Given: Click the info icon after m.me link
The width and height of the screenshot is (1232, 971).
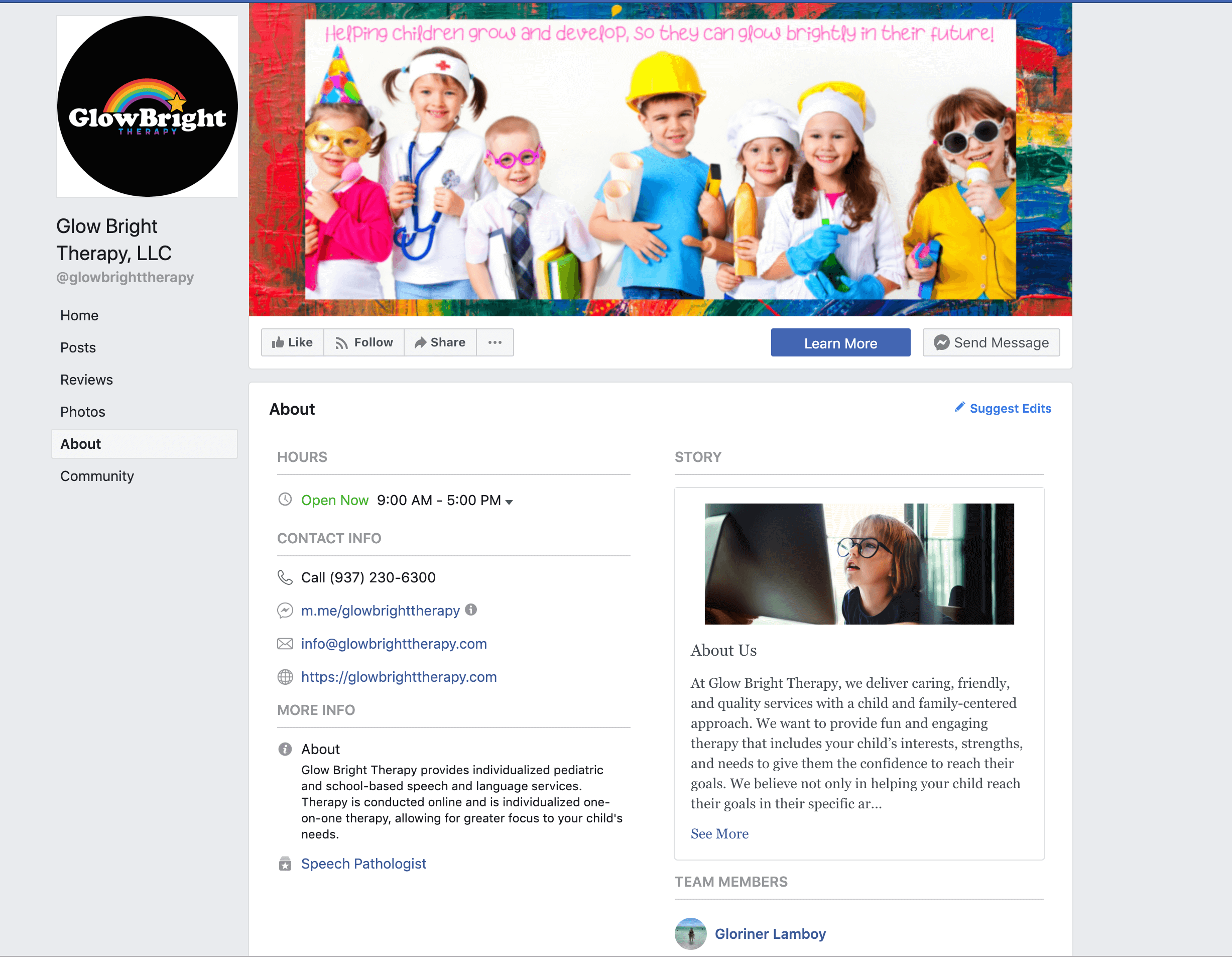Looking at the screenshot, I should point(471,610).
